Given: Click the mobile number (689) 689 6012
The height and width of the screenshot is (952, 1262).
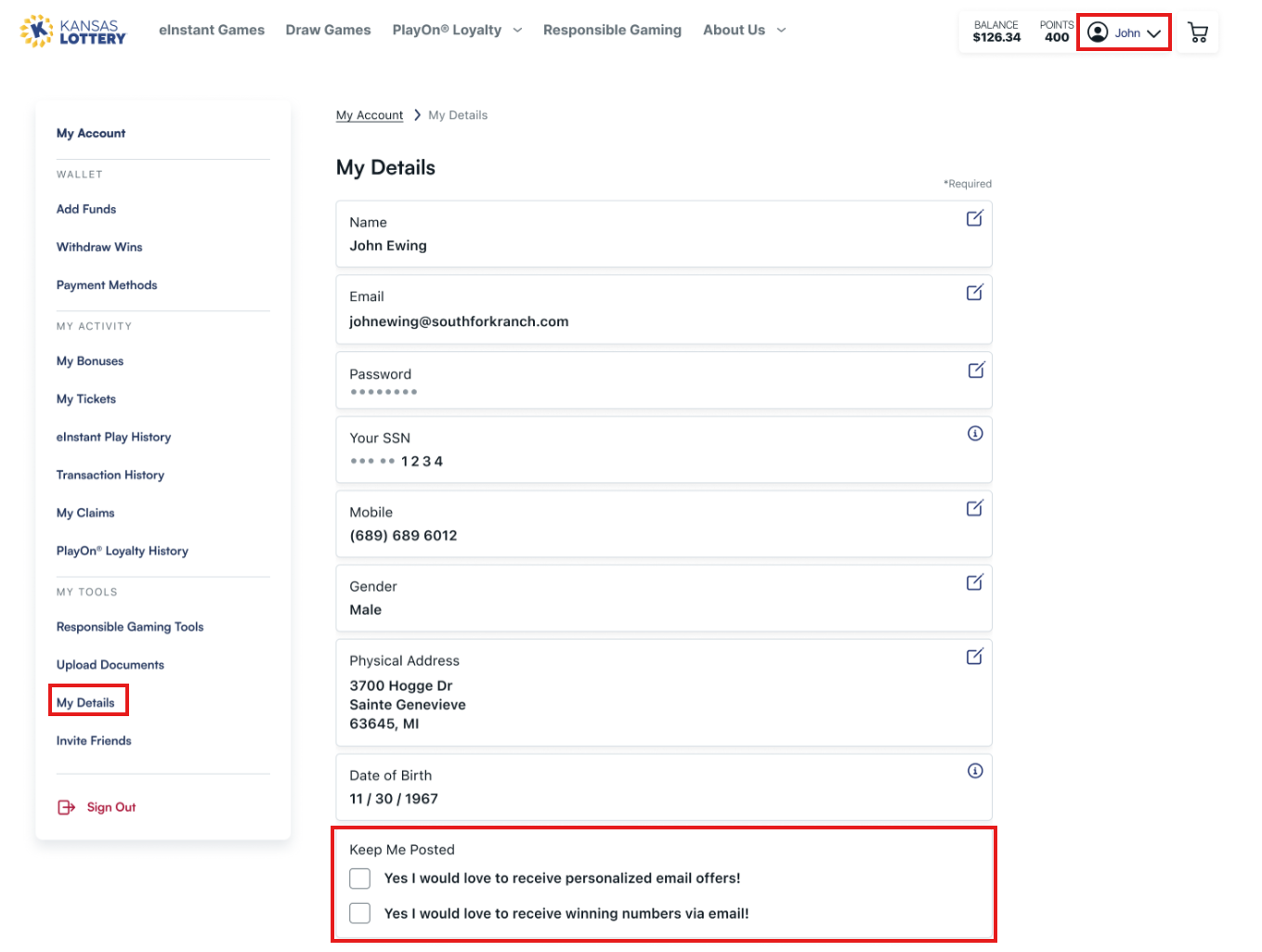Looking at the screenshot, I should [x=403, y=536].
